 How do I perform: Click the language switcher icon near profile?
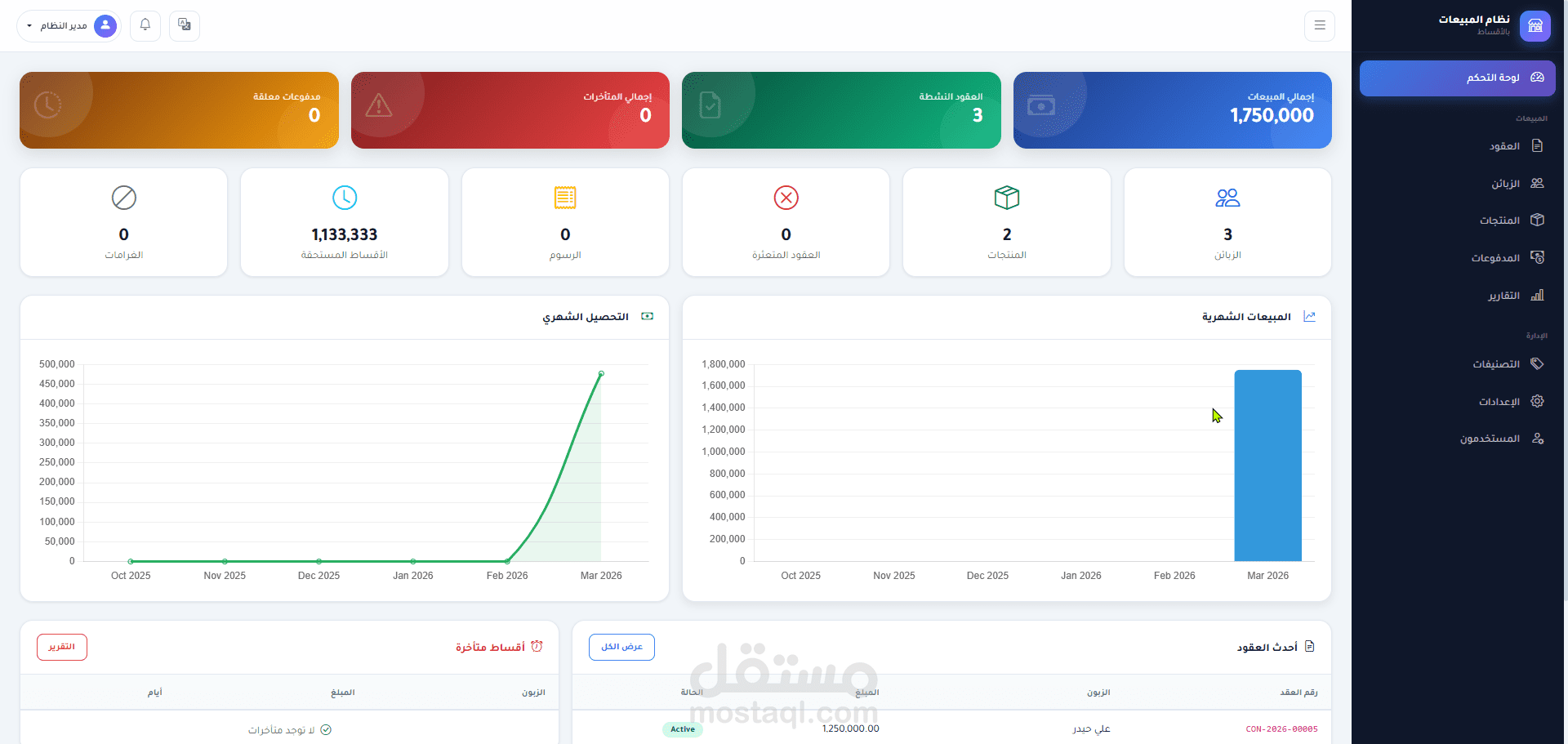184,25
